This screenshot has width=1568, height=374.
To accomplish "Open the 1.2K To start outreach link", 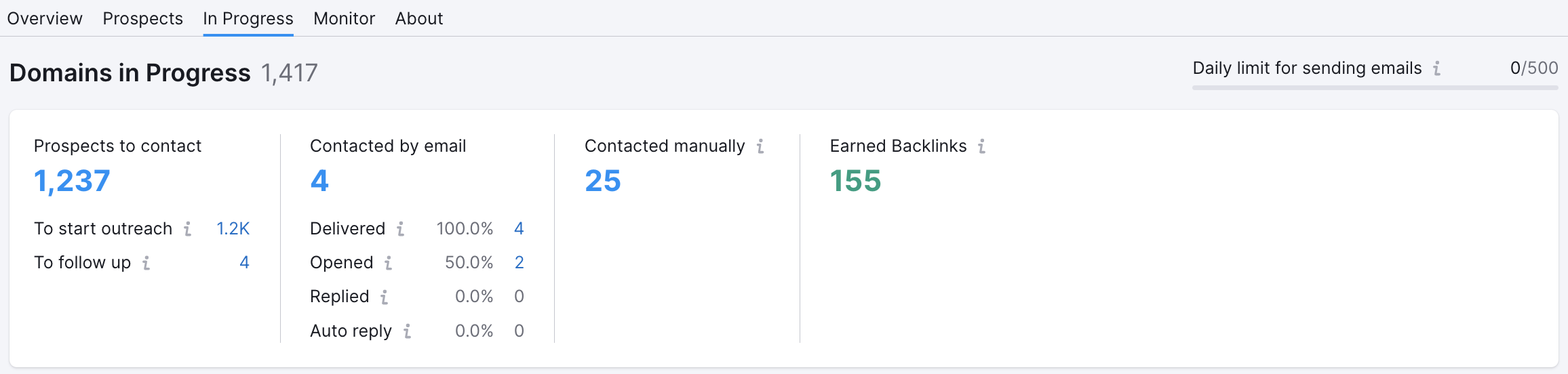I will click(x=233, y=229).
